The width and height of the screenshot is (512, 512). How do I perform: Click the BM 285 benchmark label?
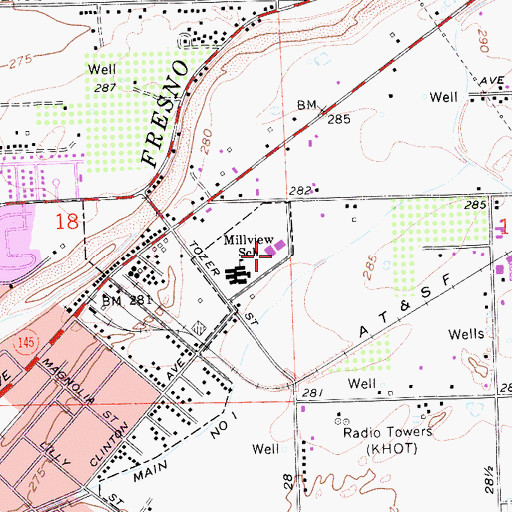[x=323, y=112]
